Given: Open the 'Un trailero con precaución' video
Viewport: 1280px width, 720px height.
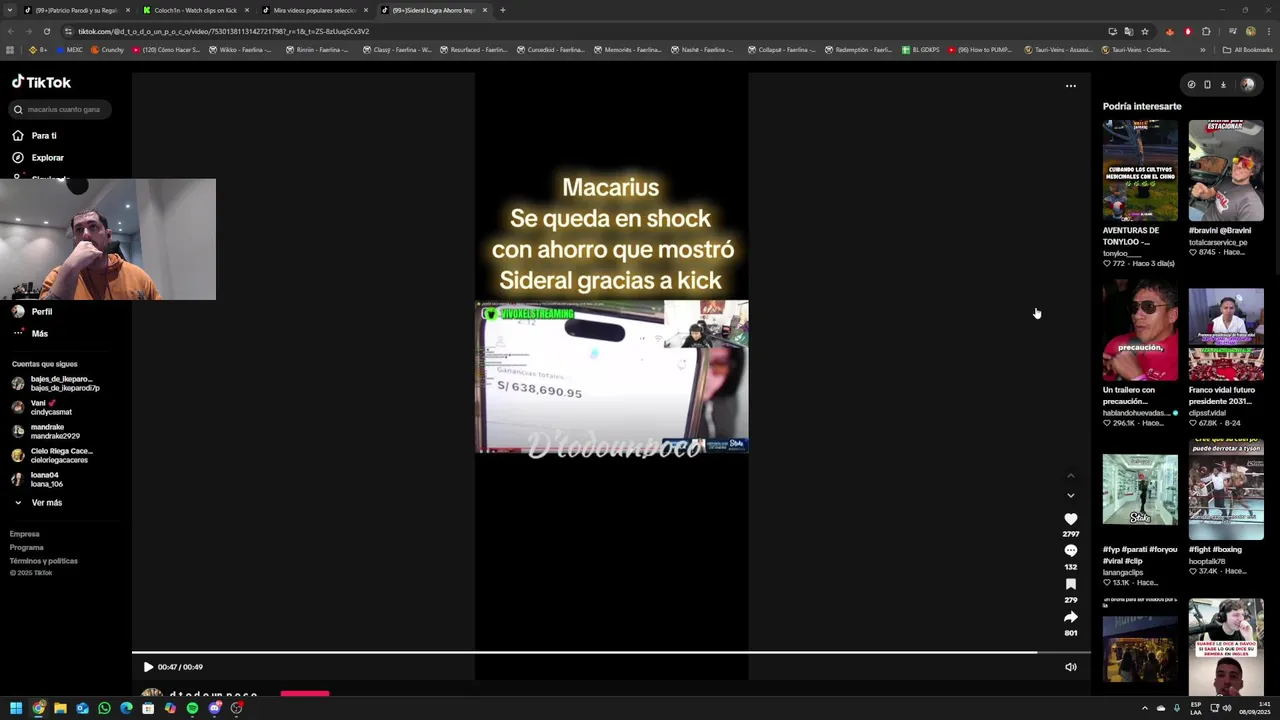Looking at the screenshot, I should coord(1140,330).
